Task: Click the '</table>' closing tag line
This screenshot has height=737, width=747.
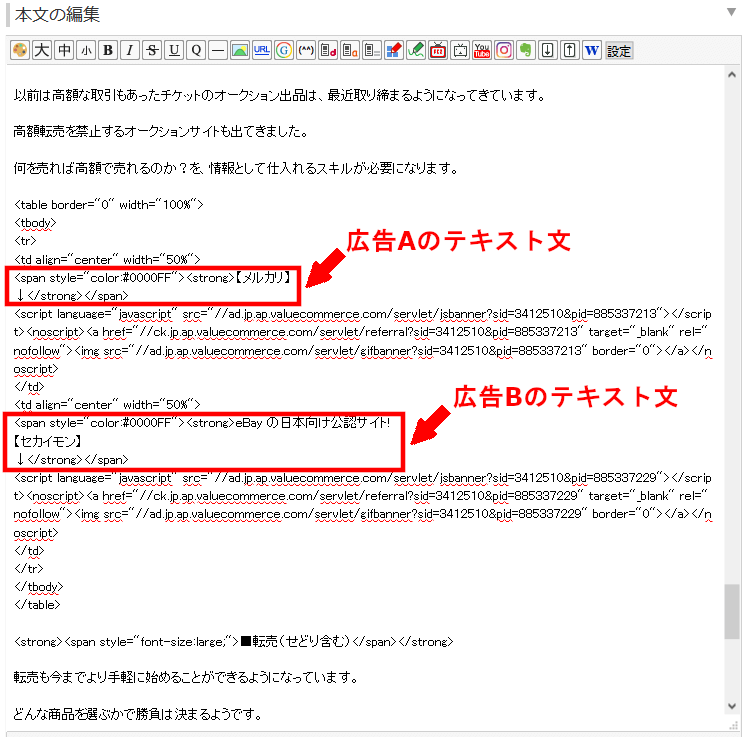Action: [x=37, y=605]
